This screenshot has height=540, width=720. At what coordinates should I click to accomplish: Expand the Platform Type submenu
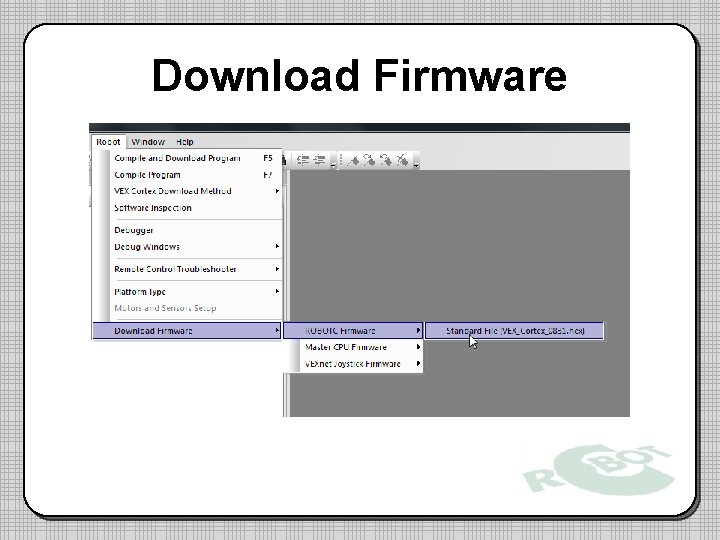coord(187,292)
